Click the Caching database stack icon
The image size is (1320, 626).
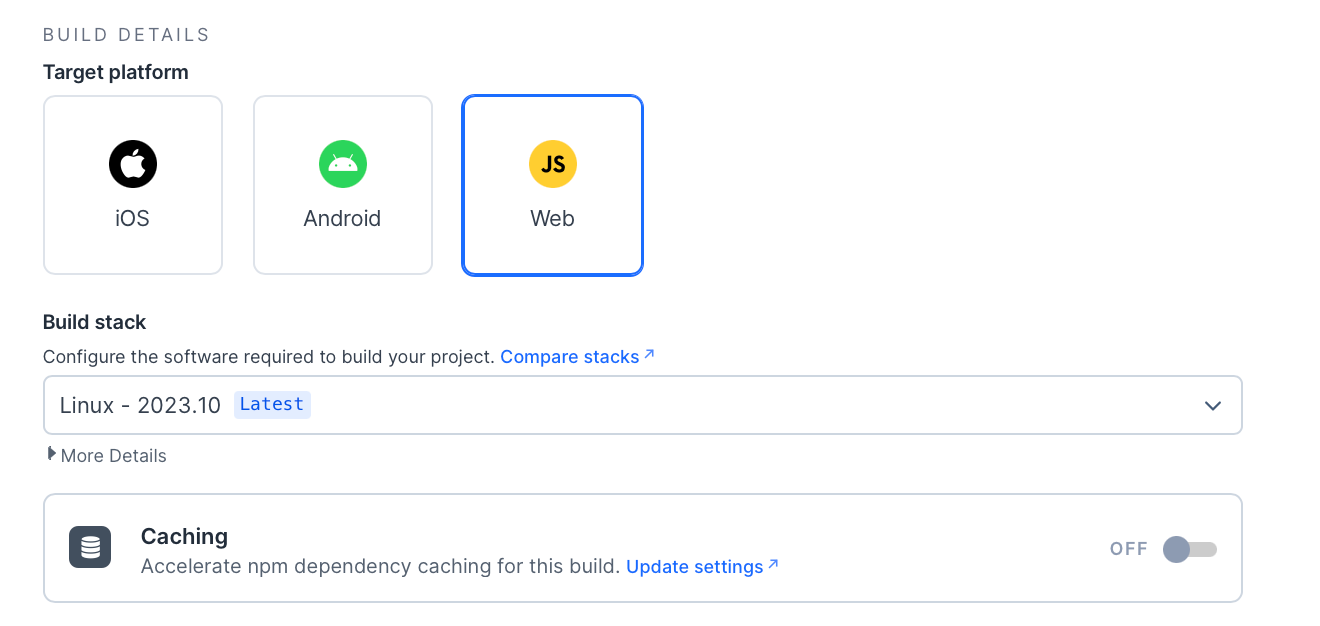pos(90,547)
